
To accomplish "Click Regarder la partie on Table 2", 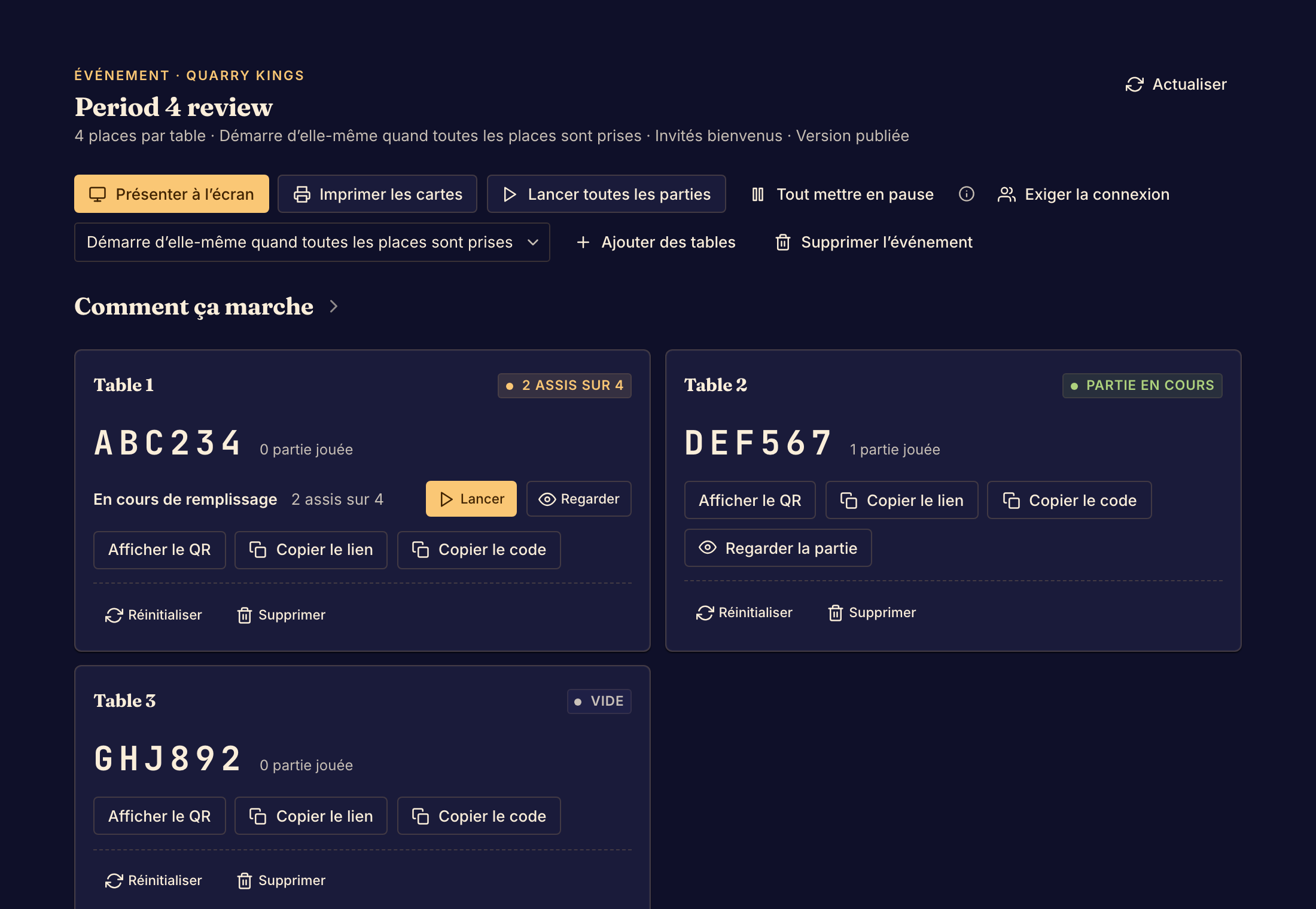I will (x=778, y=548).
